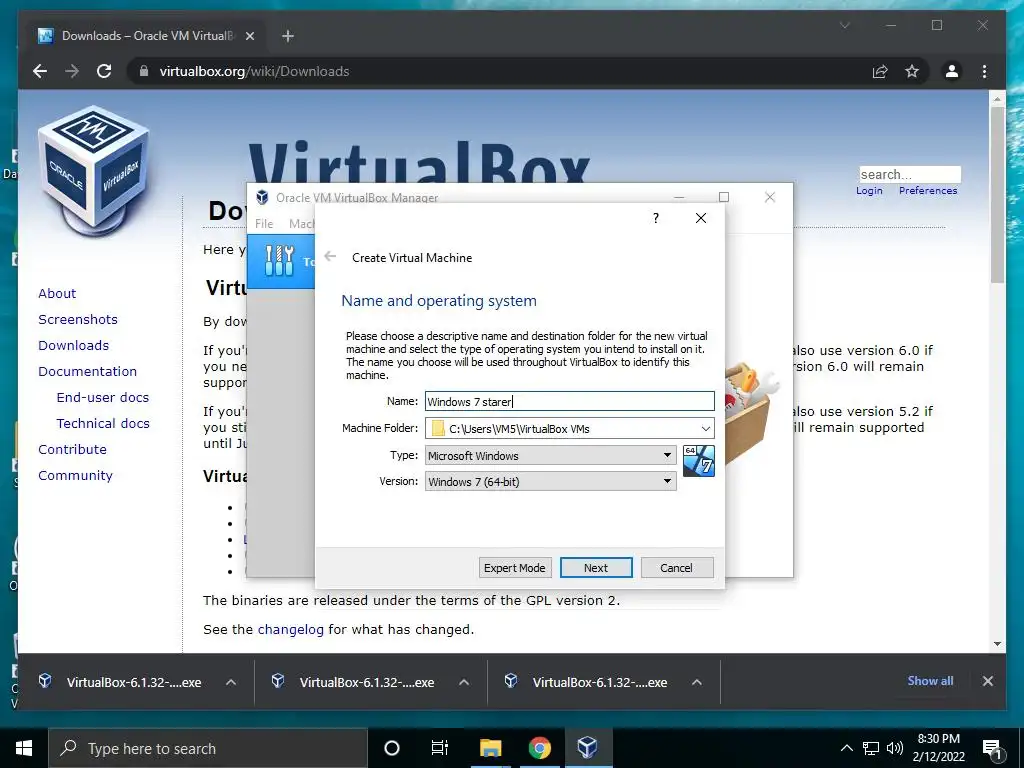Screen dimensions: 1024x768
Task: Open the Downloads sidebar link
Action: [73, 345]
